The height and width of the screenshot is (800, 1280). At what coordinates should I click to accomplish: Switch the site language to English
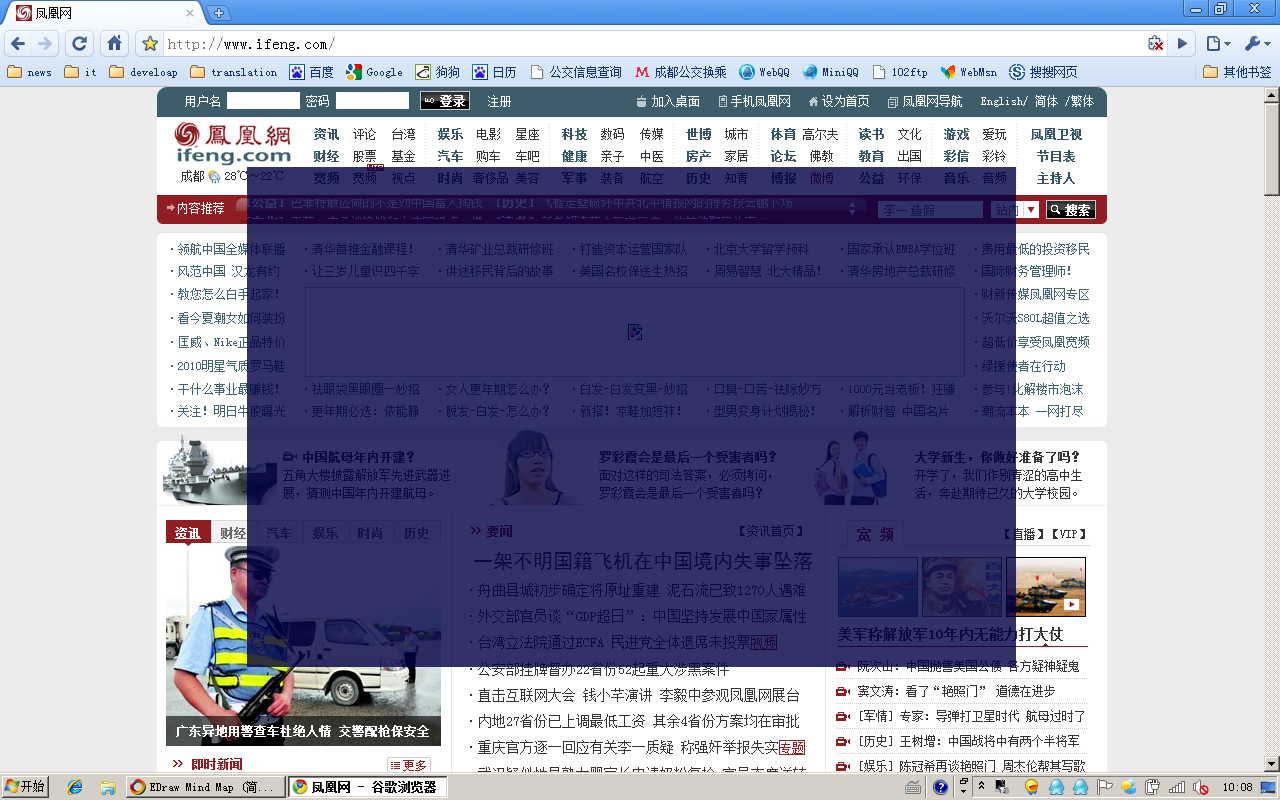1002,101
